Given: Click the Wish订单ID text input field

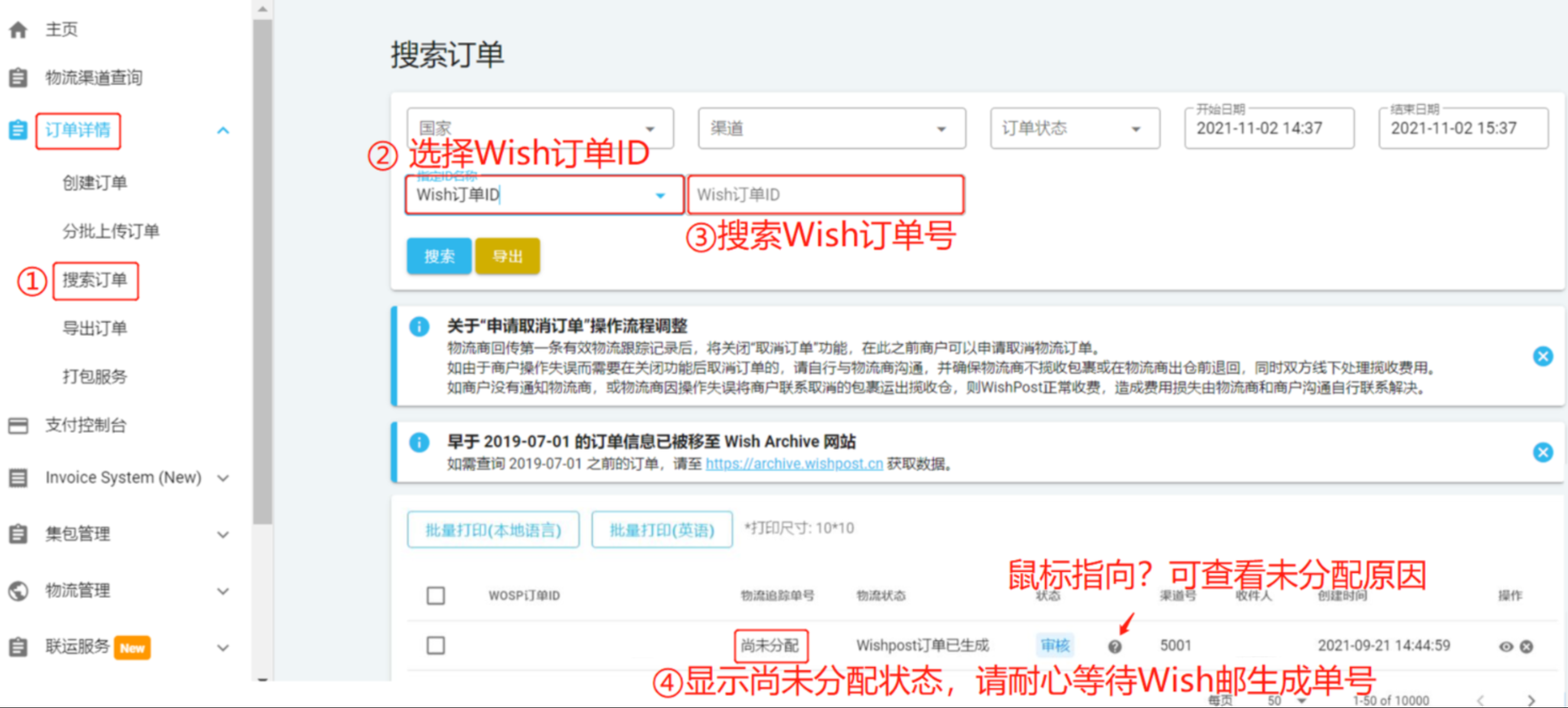Looking at the screenshot, I should pos(825,195).
